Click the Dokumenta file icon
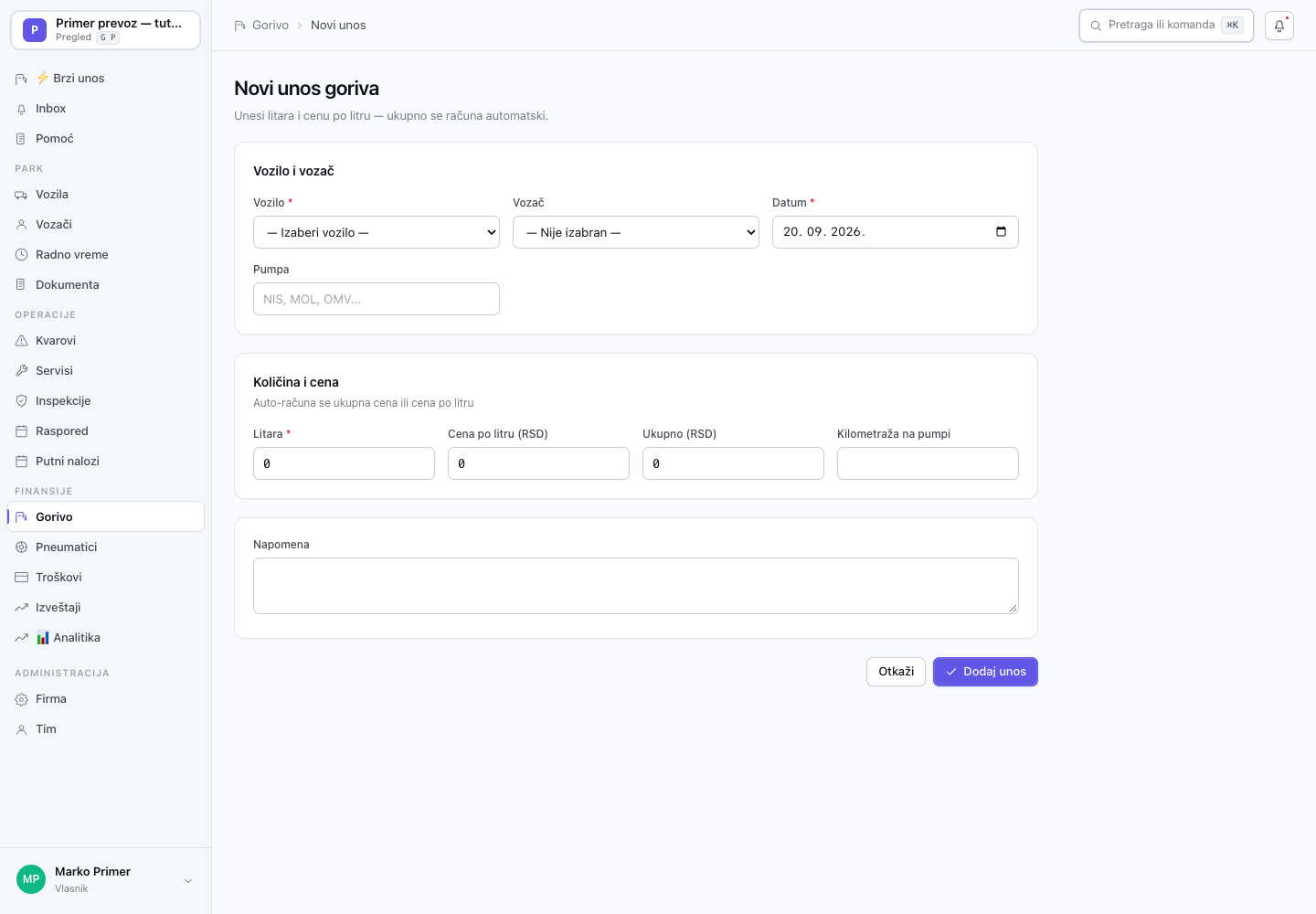1316x914 pixels. coord(21,285)
